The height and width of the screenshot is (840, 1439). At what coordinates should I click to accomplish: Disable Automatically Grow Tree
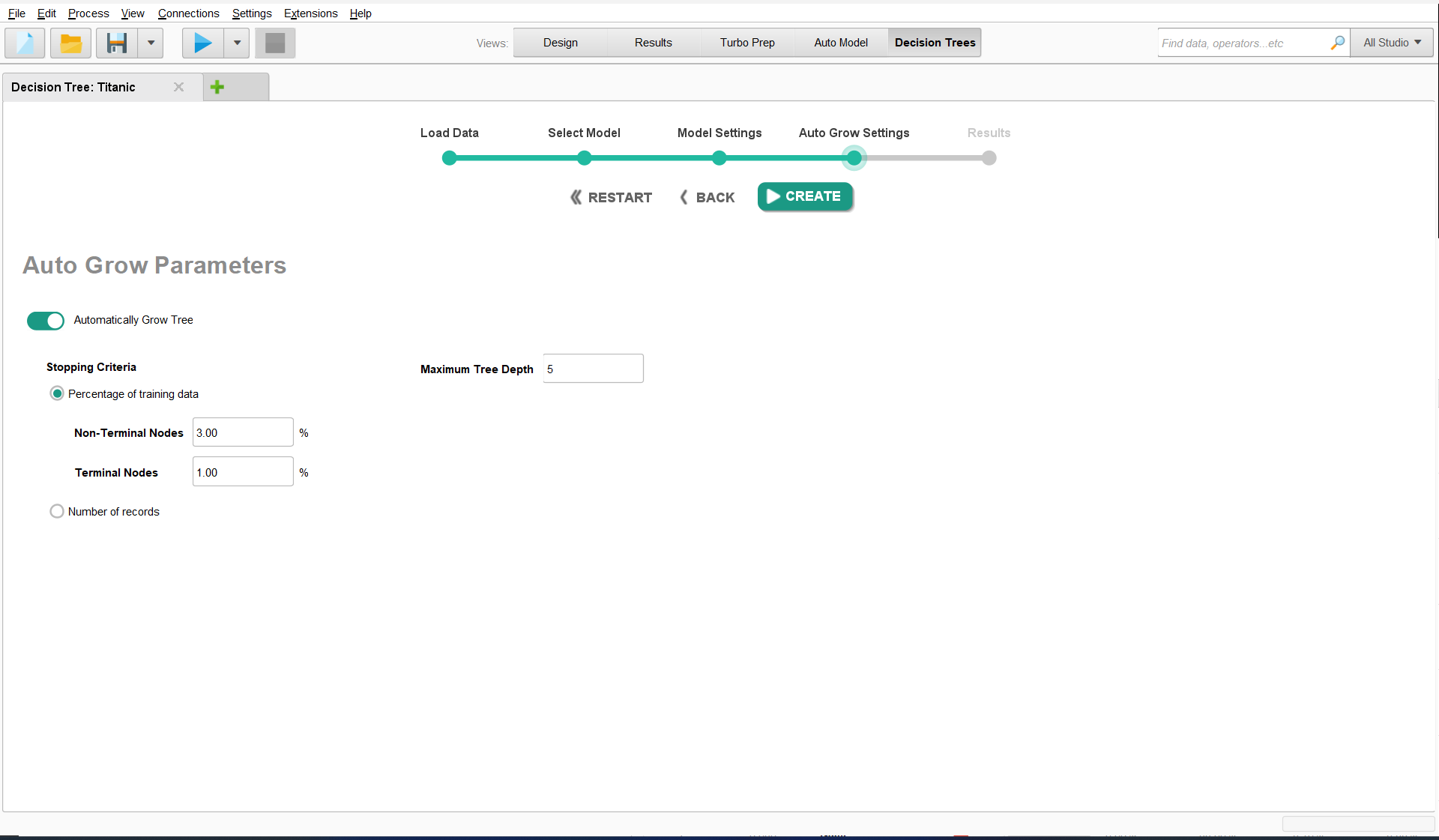(45, 321)
